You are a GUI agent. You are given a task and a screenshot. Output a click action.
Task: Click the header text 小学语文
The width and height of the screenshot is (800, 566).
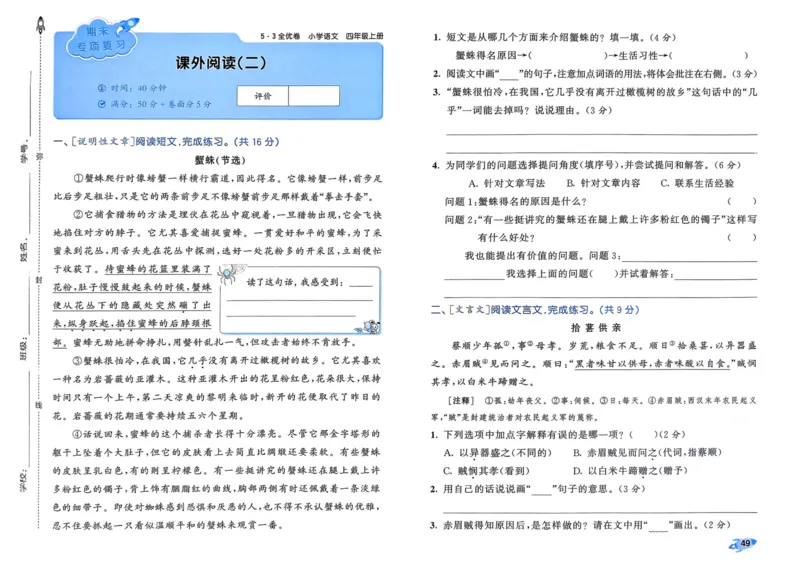pyautogui.click(x=322, y=36)
